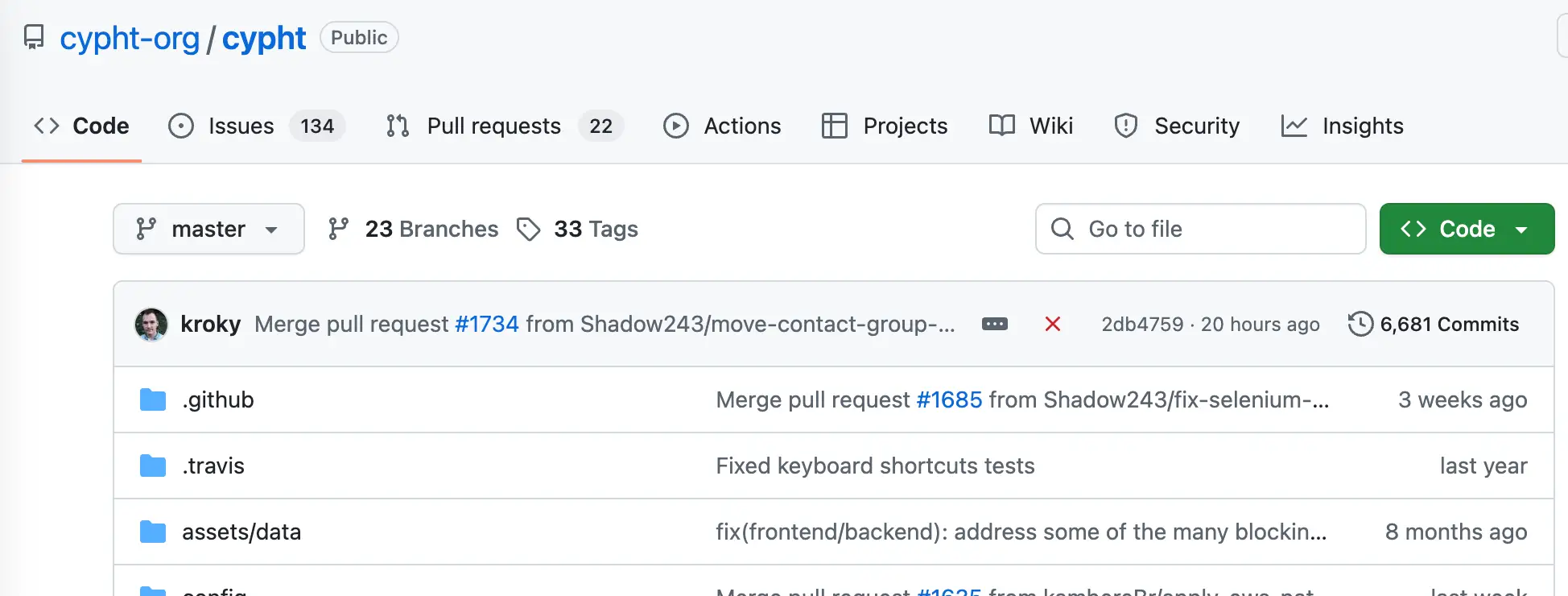Click the .github folder icon
The height and width of the screenshot is (596, 1568).
coord(153,399)
